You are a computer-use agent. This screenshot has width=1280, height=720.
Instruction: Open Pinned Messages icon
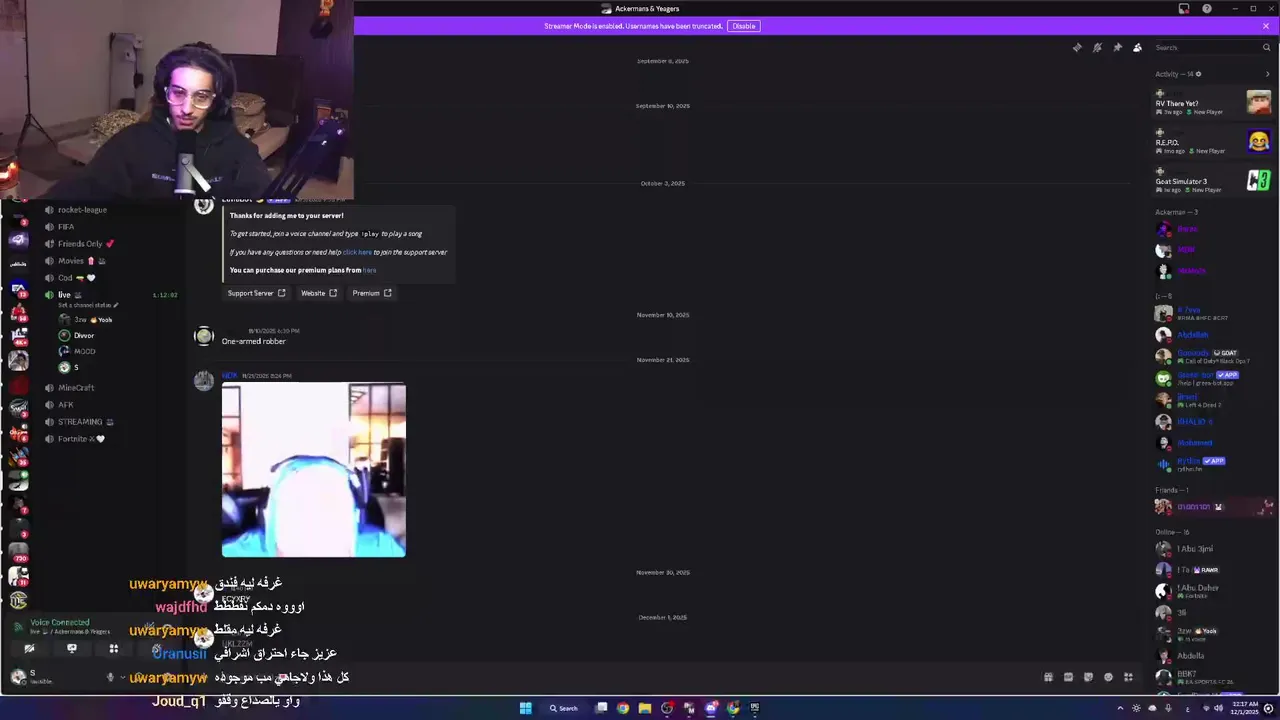point(1117,48)
